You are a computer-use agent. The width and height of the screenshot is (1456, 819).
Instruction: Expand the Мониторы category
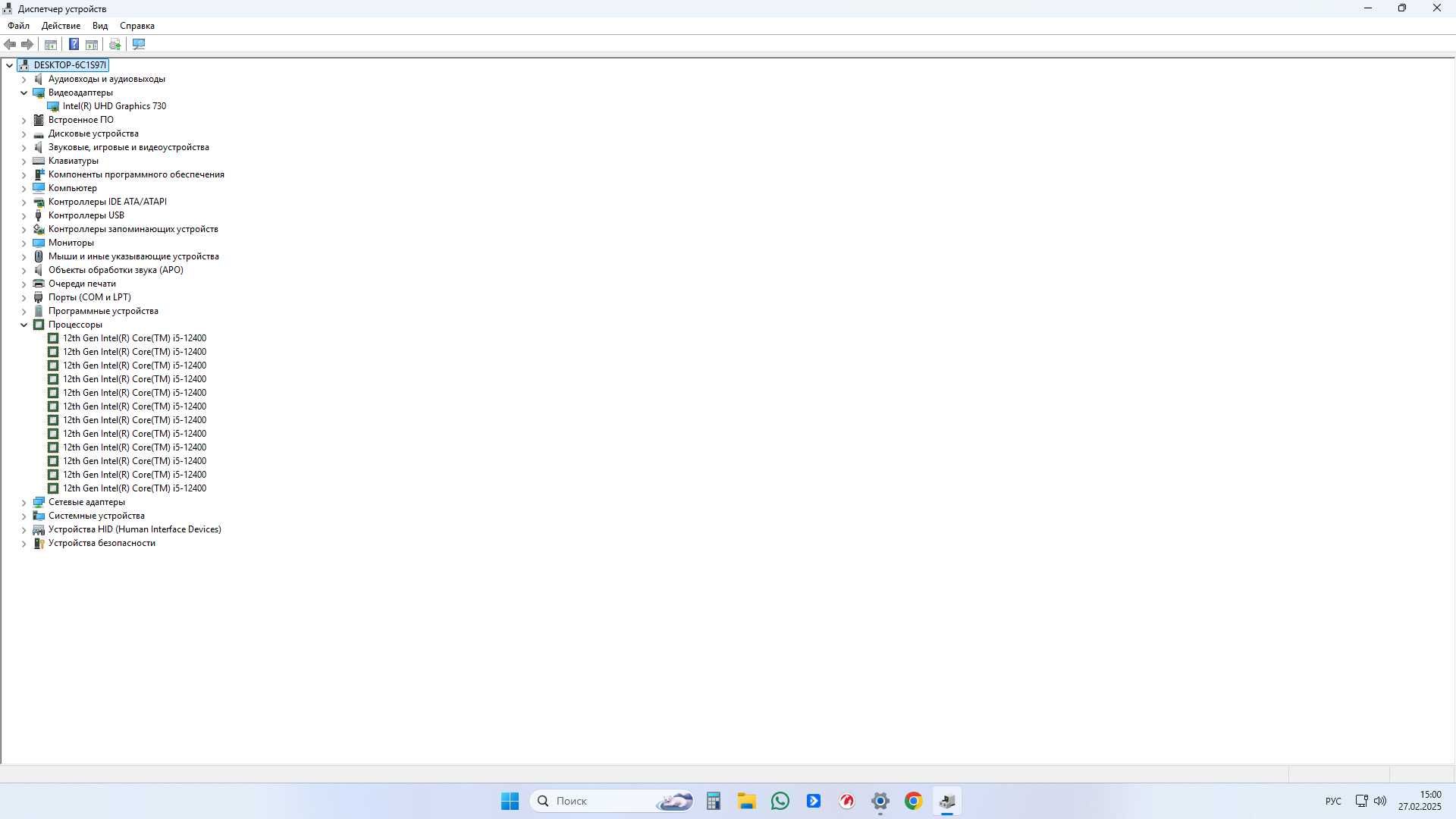point(24,243)
